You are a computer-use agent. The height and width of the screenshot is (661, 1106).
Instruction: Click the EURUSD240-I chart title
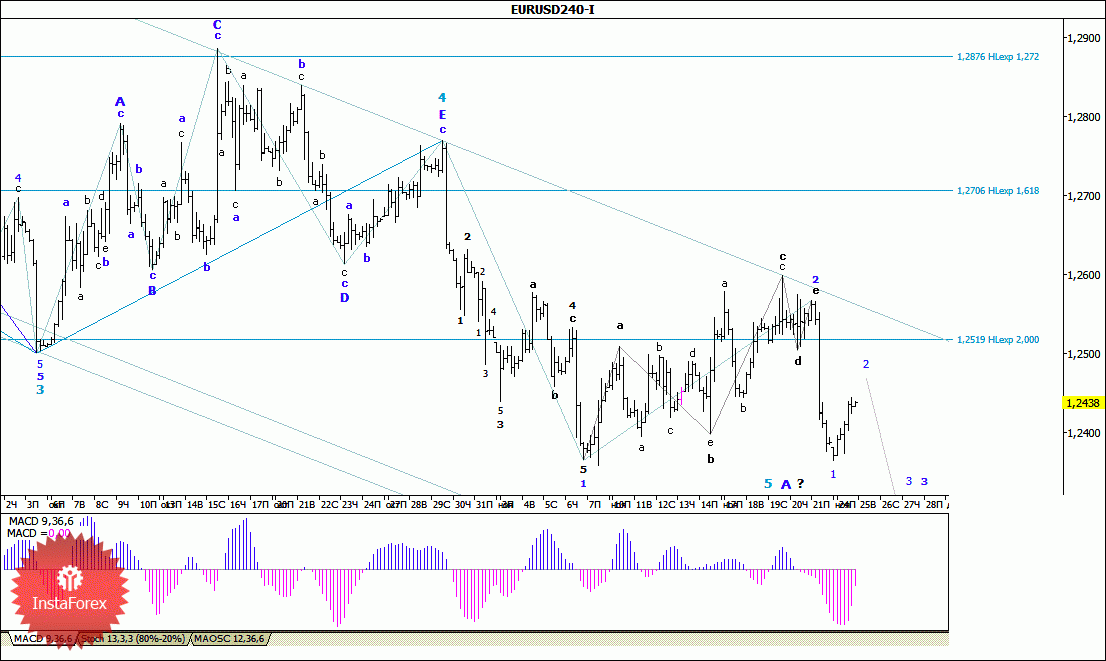(552, 10)
